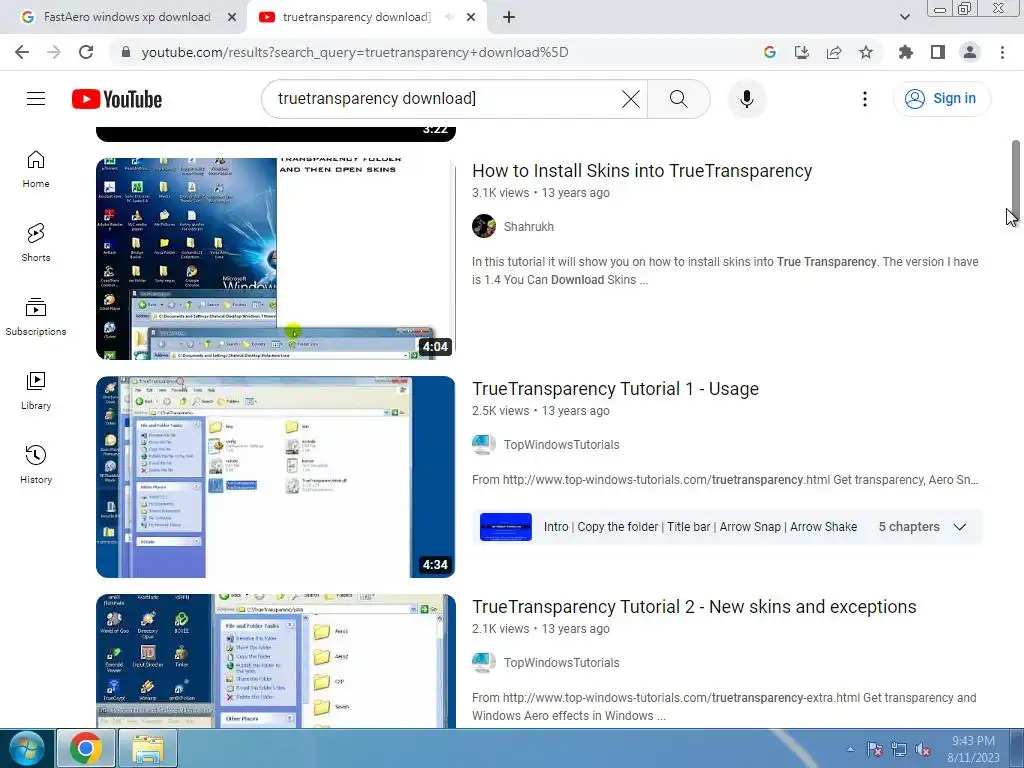Close the FastAero Google tab
Screen dimensions: 1024x768
click(232, 18)
